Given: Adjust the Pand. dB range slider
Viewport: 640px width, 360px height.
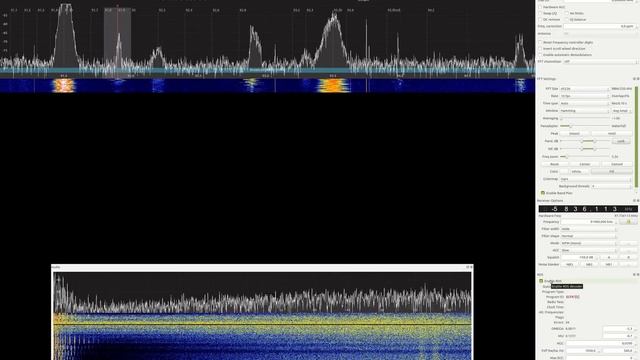Looking at the screenshot, I should tap(585, 141).
